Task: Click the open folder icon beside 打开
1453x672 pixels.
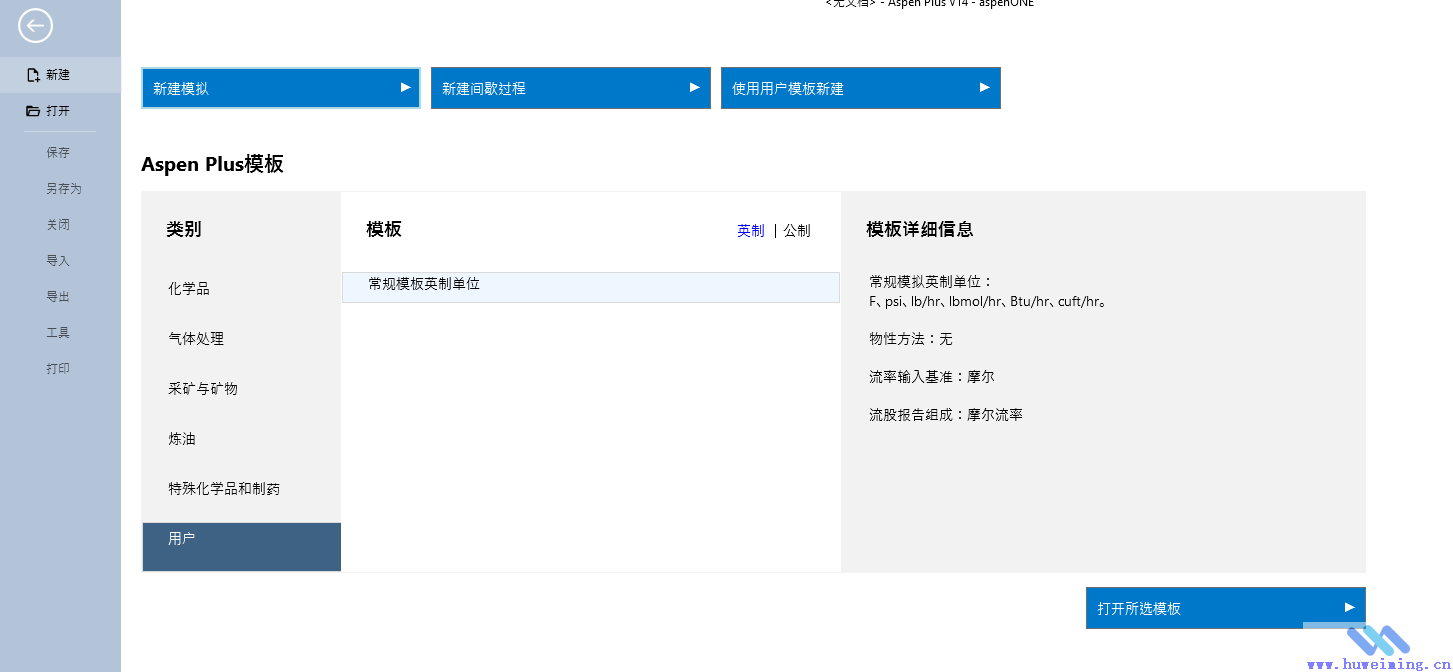Action: (x=33, y=111)
